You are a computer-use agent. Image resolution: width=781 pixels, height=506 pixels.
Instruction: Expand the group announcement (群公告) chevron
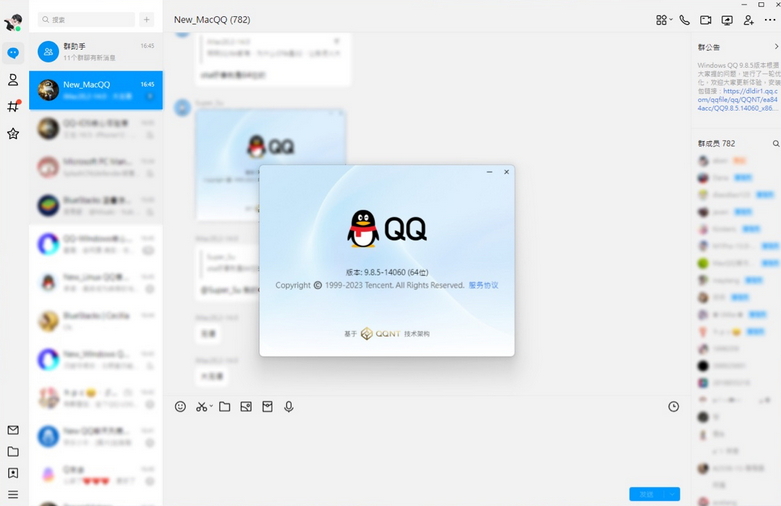(x=775, y=47)
